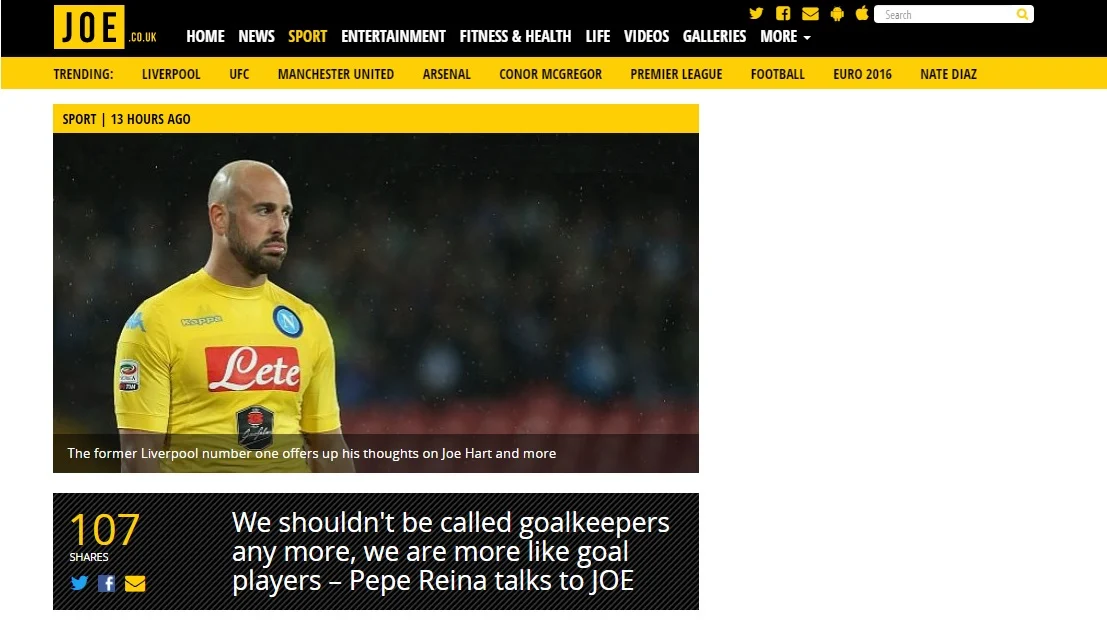Viewport: 1107px width, 620px height.
Task: Open JOE's Twitter page from header
Action: (756, 13)
